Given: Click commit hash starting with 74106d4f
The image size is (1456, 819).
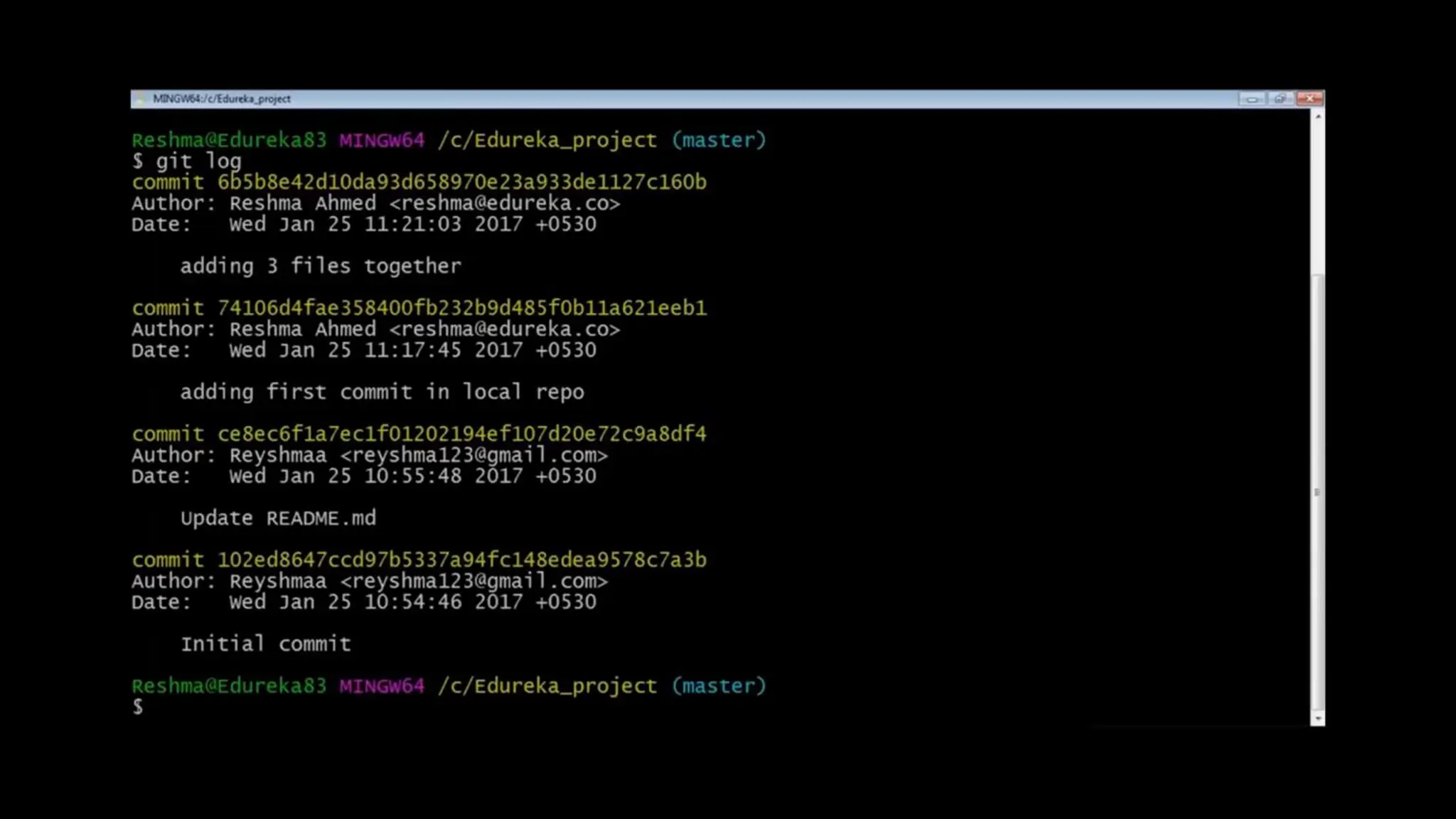Looking at the screenshot, I should click(461, 308).
